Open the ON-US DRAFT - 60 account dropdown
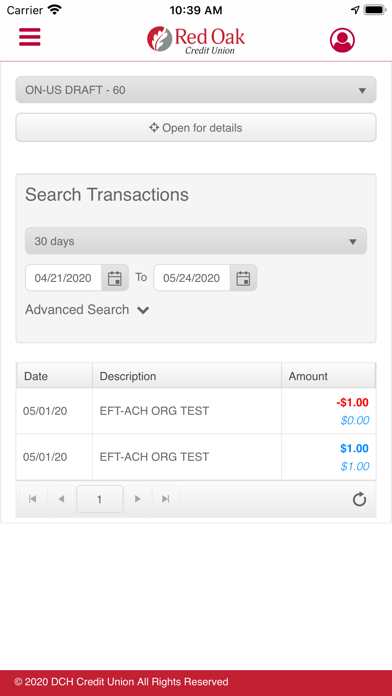This screenshot has width=392, height=696. point(196,90)
